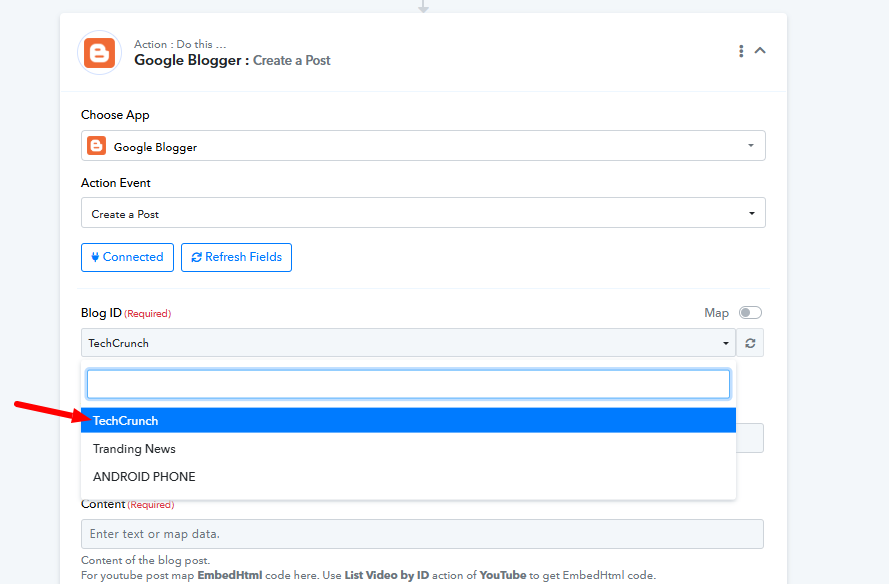Toggle the Map switch for Blog ID
The image size is (889, 584).
[x=750, y=313]
